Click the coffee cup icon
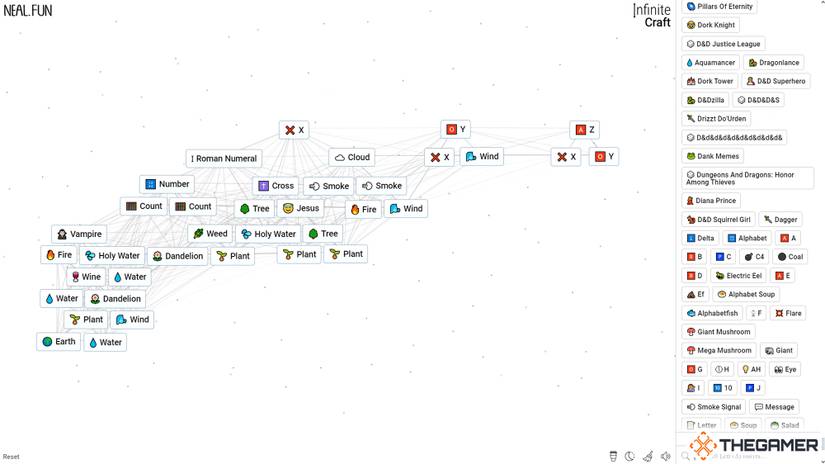Screen dimensions: 825x464 (x=612, y=456)
